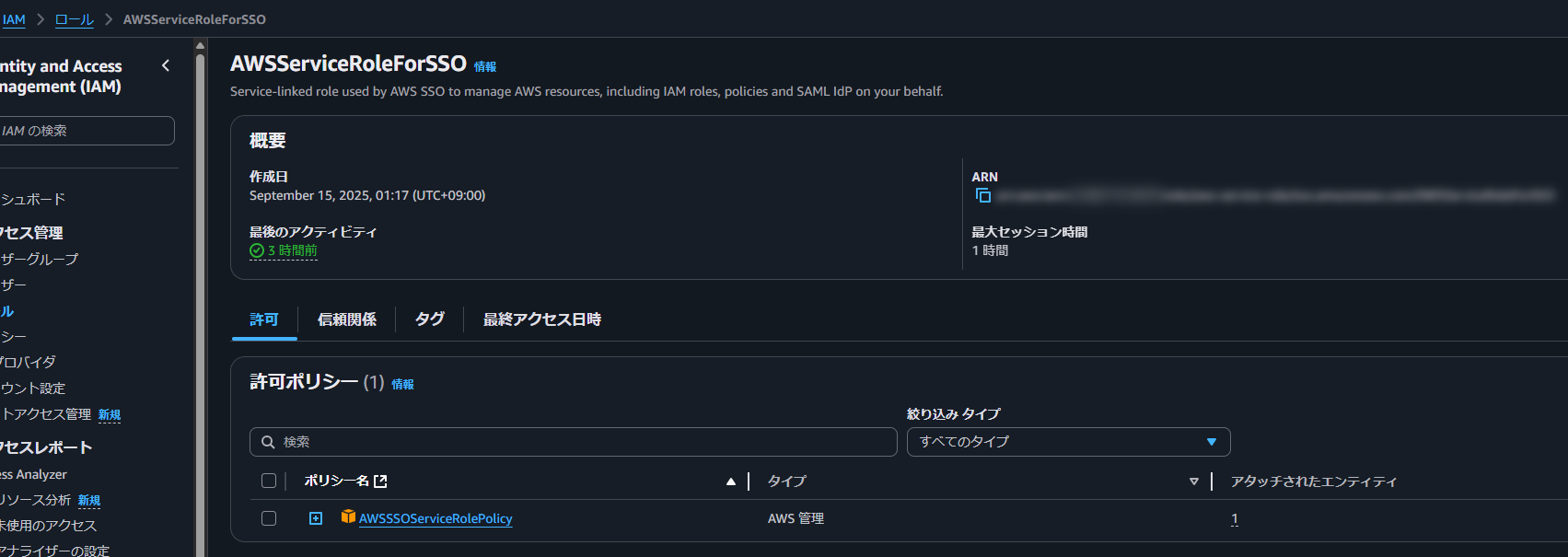
Task: Focus the policy 検索 input field
Action: pyautogui.click(x=573, y=442)
